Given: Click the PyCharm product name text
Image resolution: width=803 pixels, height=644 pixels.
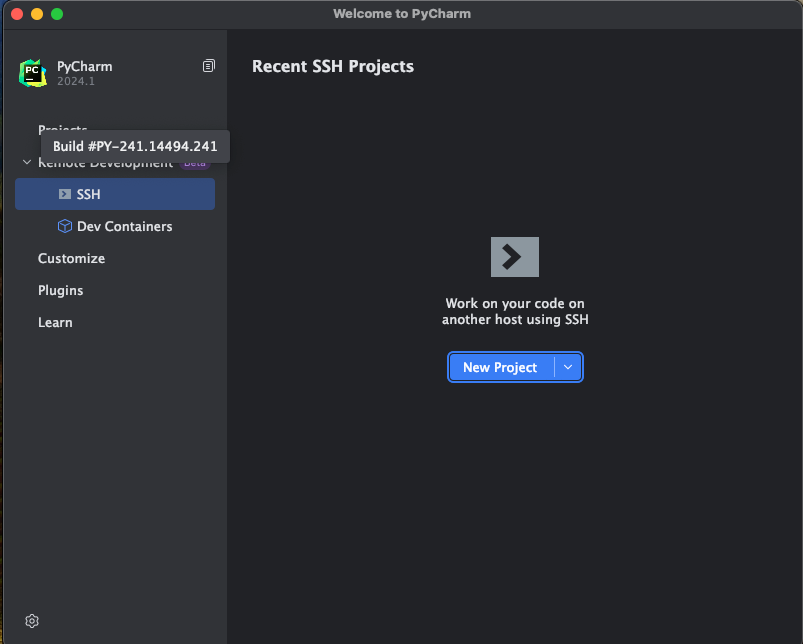Looking at the screenshot, I should (84, 67).
